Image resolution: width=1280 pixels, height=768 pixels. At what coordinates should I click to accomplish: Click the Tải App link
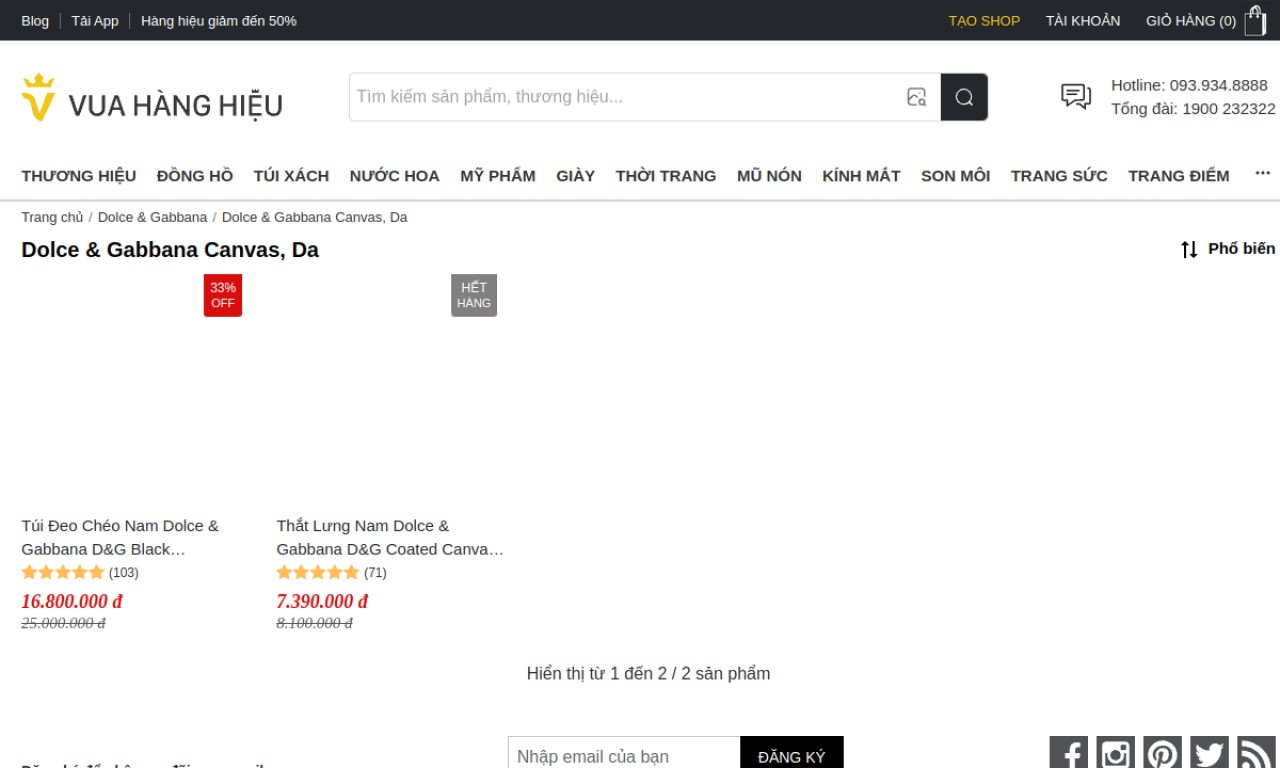click(x=95, y=21)
